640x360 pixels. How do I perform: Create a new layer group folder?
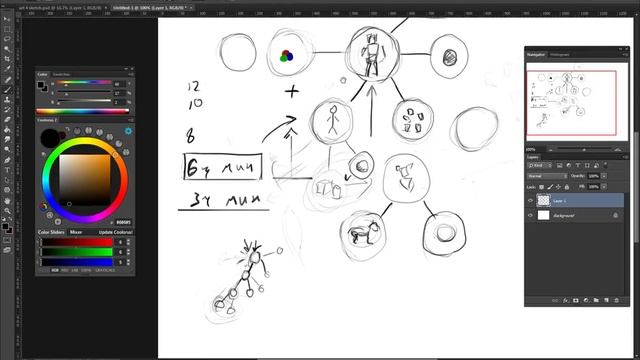tap(596, 300)
